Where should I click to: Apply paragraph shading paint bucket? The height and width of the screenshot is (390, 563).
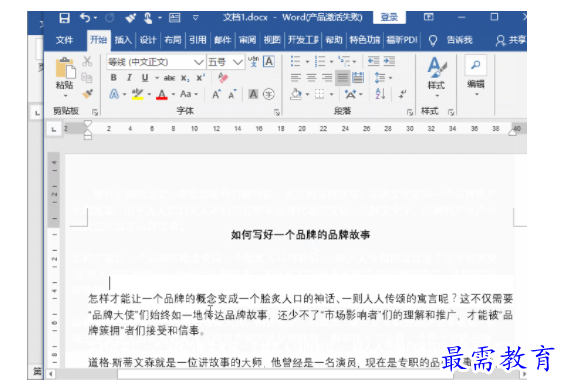click(296, 94)
